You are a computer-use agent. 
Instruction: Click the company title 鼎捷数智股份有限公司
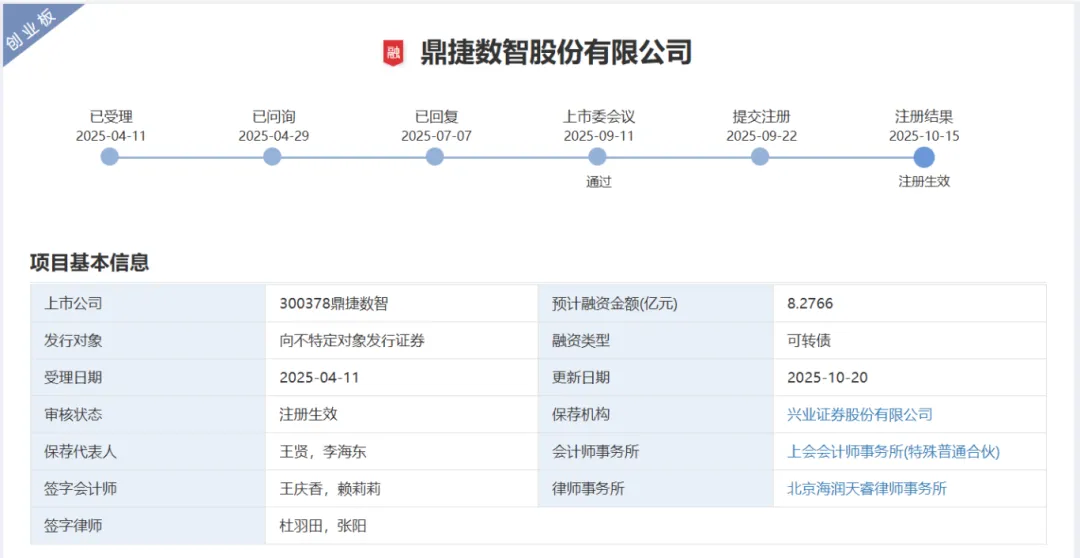pyautogui.click(x=556, y=53)
